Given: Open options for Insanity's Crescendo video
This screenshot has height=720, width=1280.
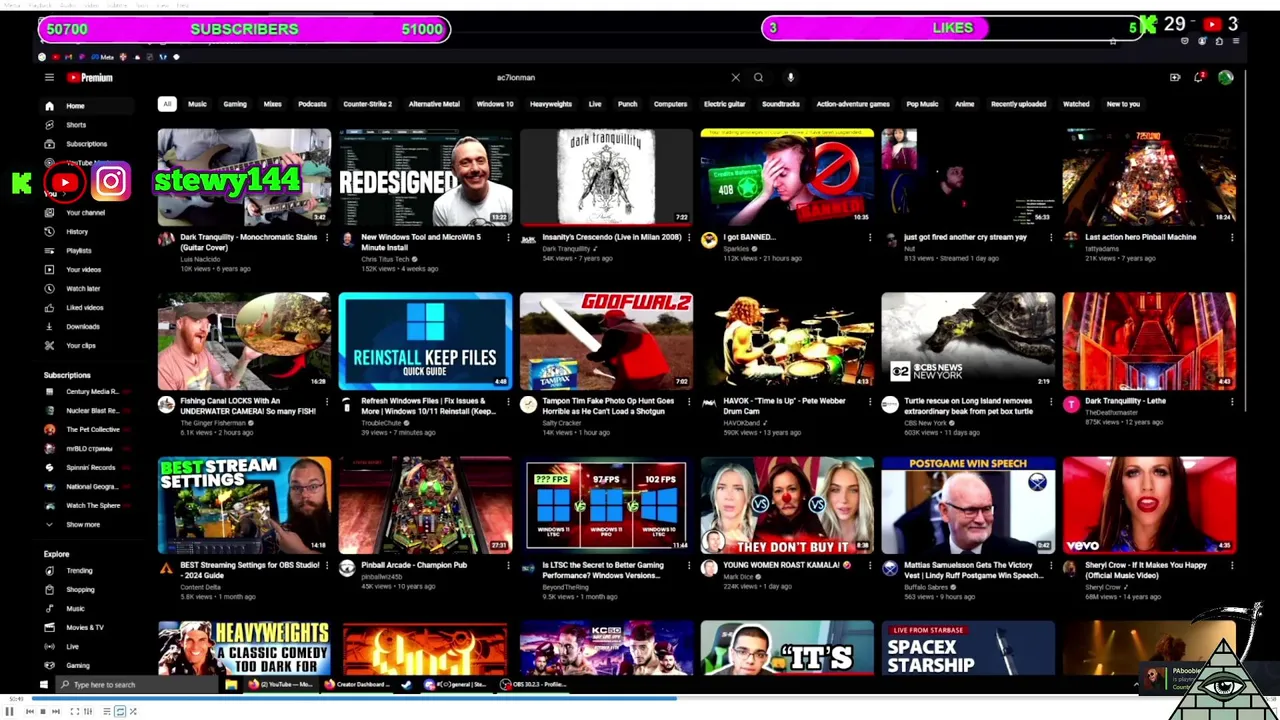Looking at the screenshot, I should [688, 238].
